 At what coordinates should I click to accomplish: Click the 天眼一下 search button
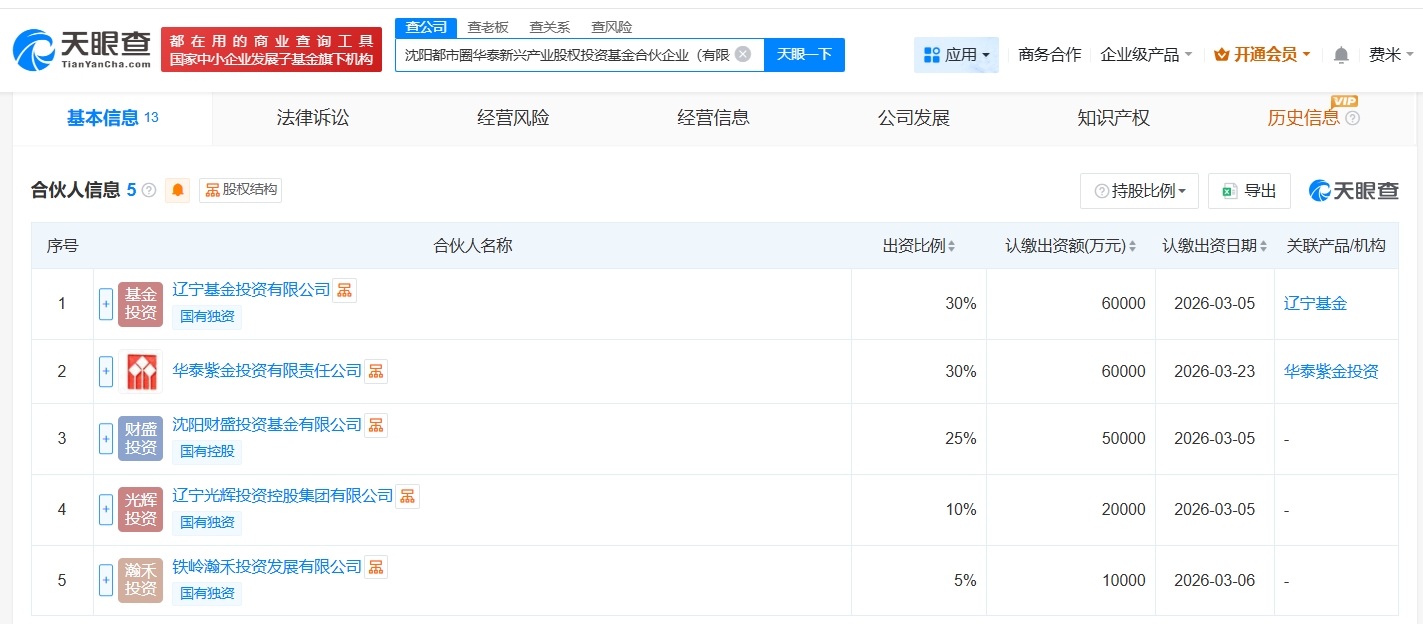[804, 55]
